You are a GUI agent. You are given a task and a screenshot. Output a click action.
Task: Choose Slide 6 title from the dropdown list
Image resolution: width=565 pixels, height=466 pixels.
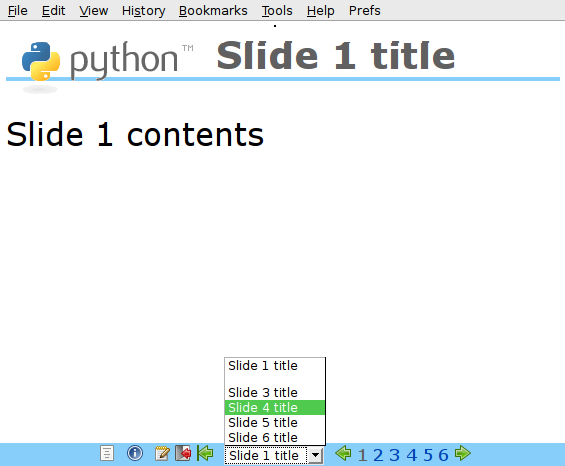tap(275, 438)
